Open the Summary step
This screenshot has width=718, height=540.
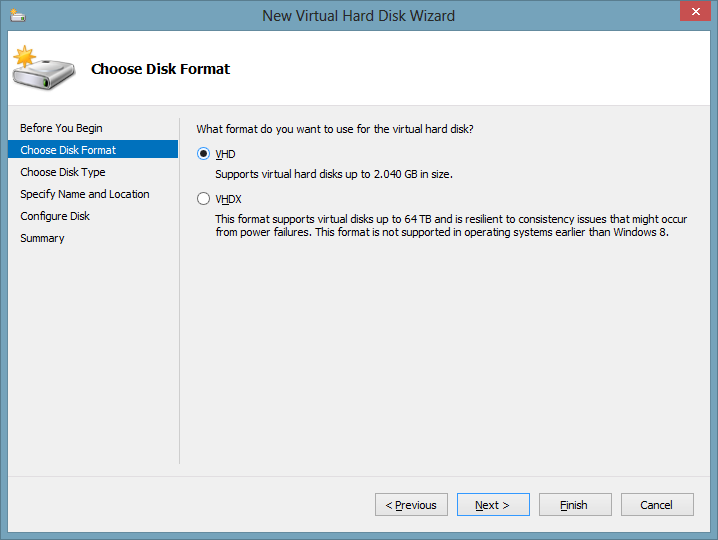point(42,238)
